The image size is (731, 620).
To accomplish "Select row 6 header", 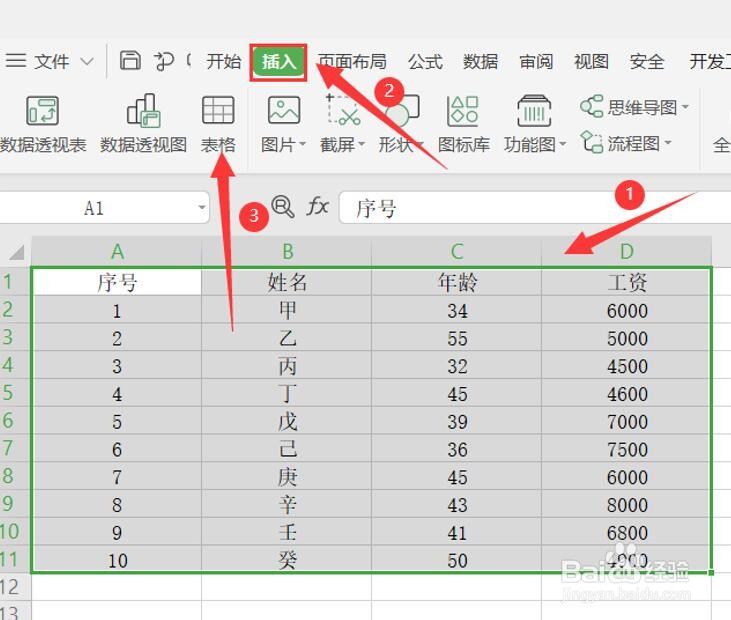I will coord(15,420).
